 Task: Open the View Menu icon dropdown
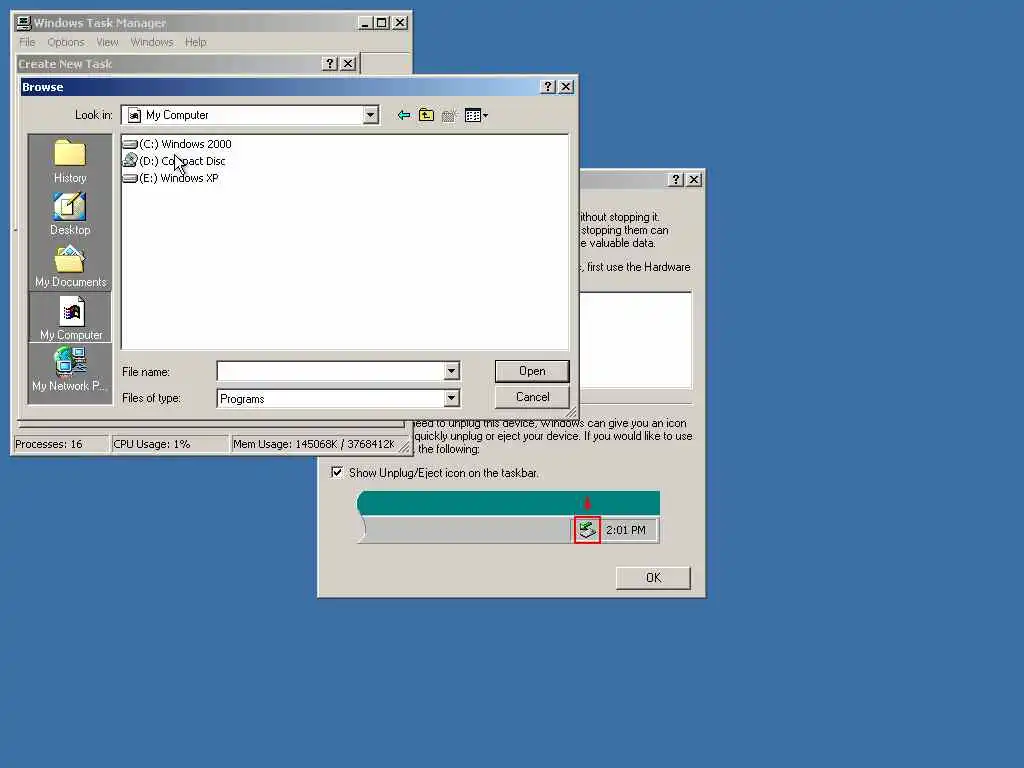coord(476,116)
